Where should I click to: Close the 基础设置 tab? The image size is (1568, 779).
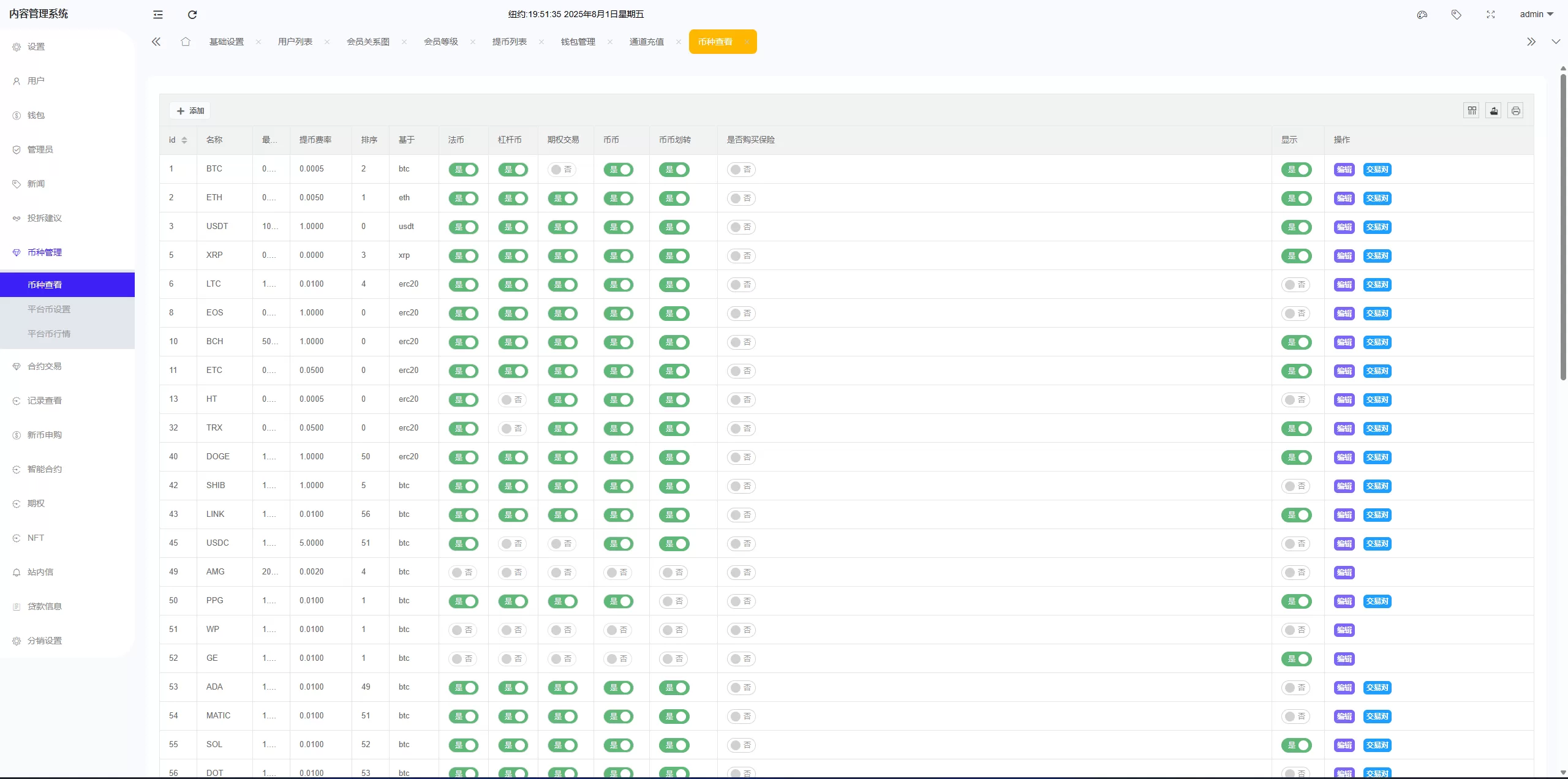point(258,42)
